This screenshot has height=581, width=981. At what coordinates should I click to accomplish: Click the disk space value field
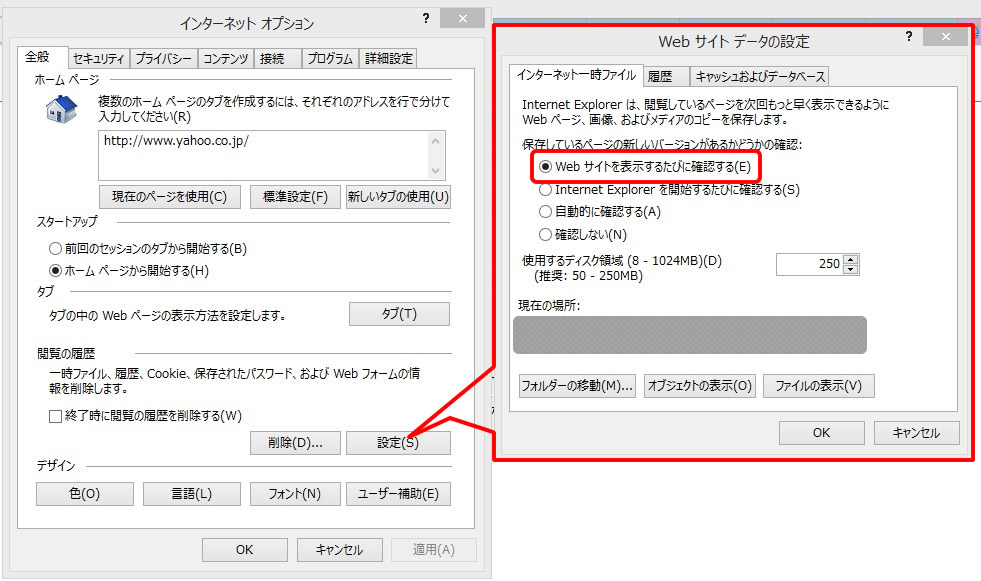point(809,265)
